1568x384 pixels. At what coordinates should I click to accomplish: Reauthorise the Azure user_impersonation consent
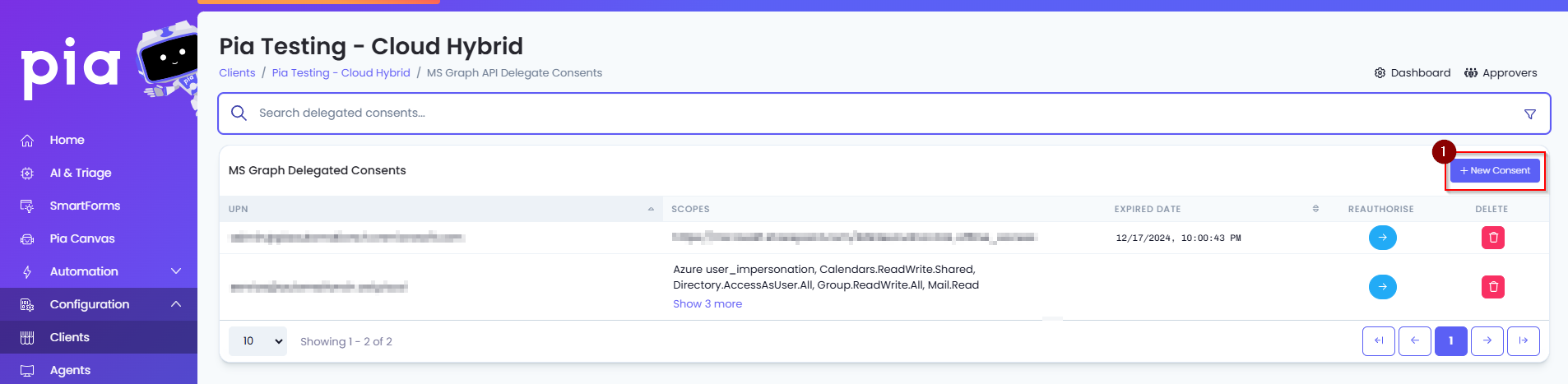[x=1382, y=287]
